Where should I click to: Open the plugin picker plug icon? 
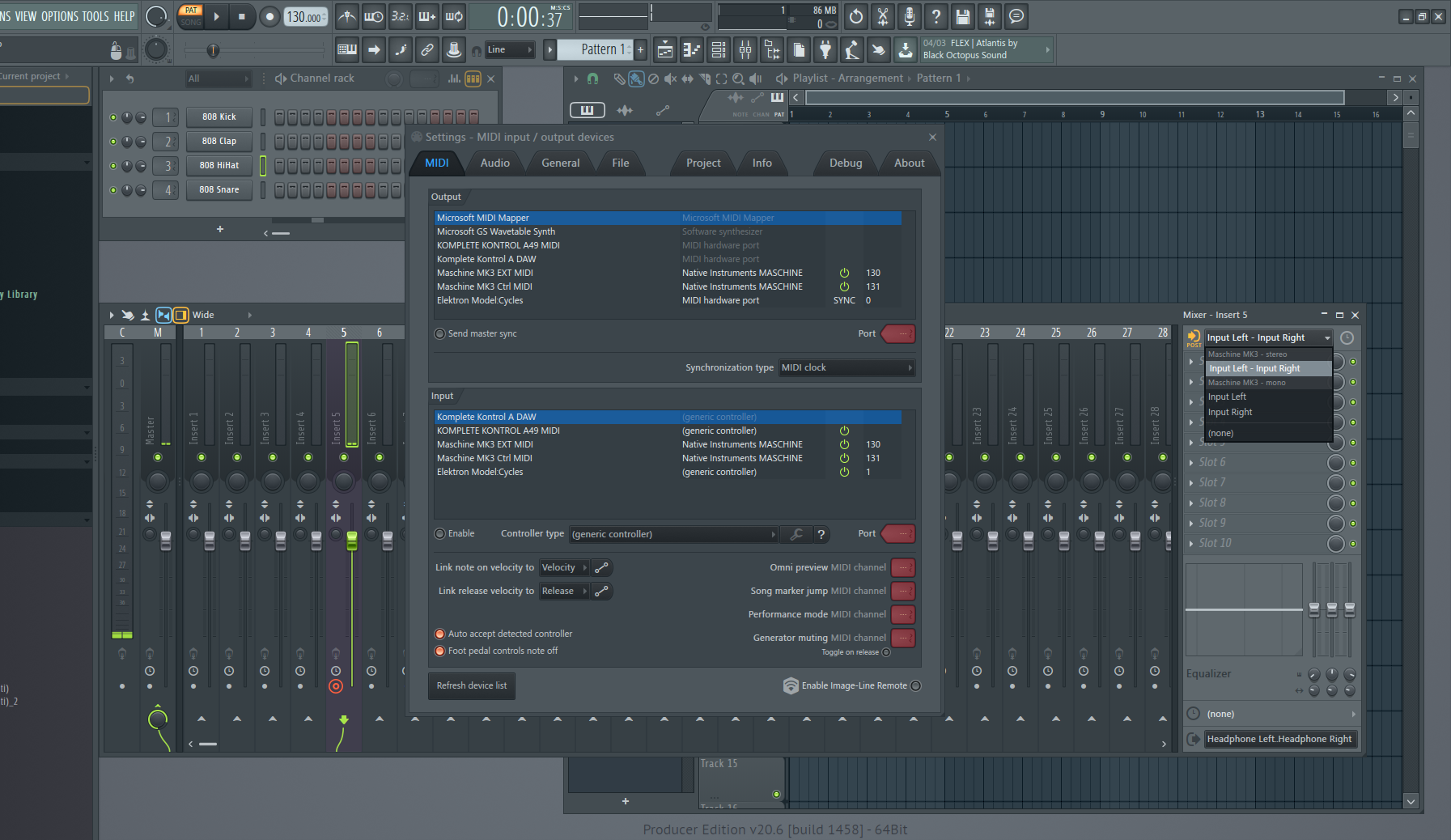[825, 50]
